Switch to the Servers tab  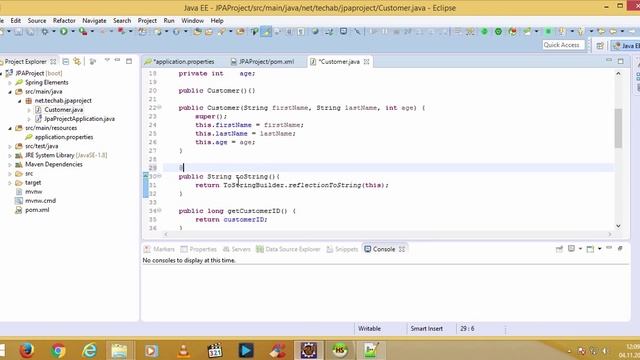coord(237,249)
